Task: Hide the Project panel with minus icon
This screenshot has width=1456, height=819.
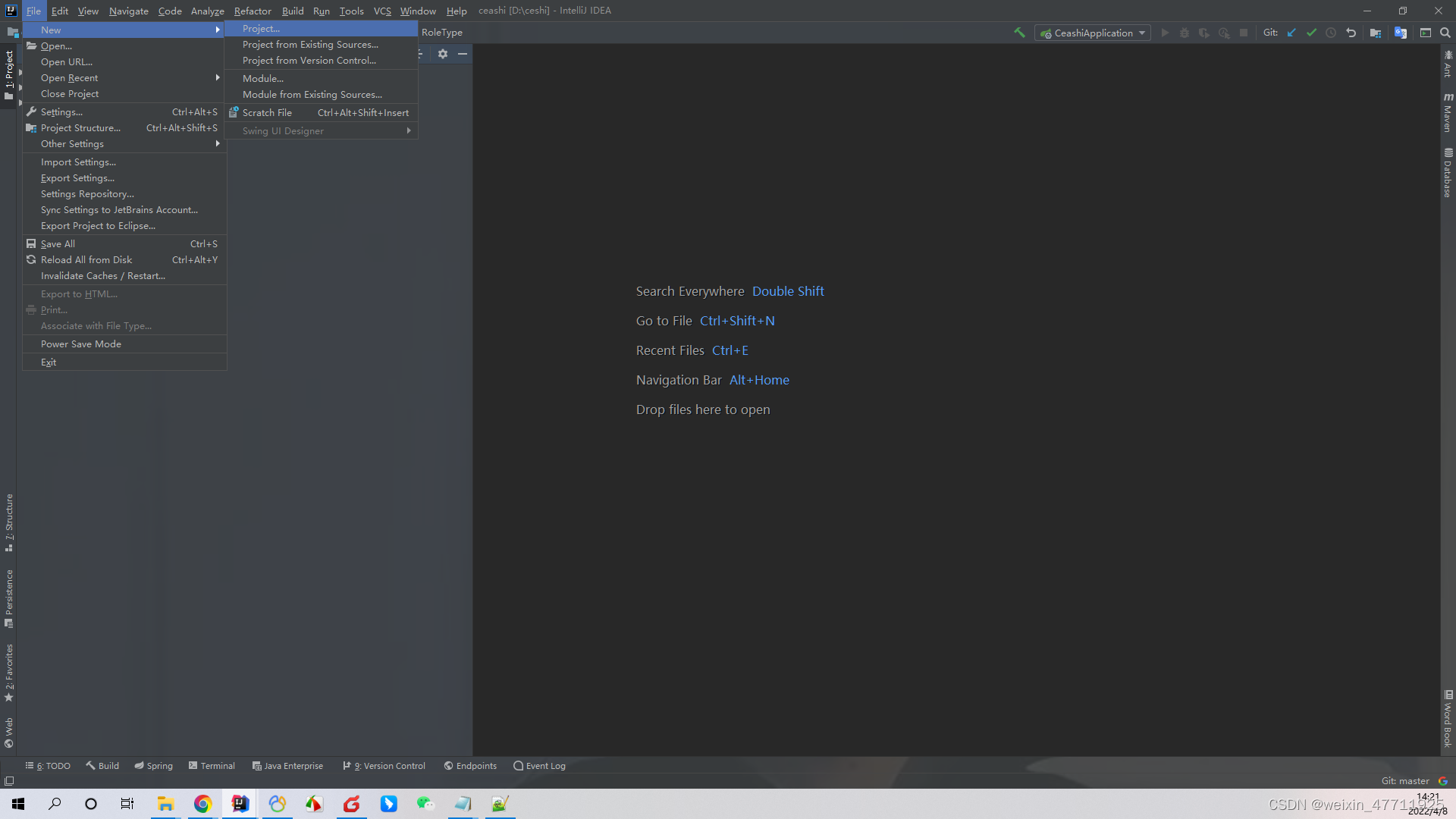Action: [x=463, y=54]
